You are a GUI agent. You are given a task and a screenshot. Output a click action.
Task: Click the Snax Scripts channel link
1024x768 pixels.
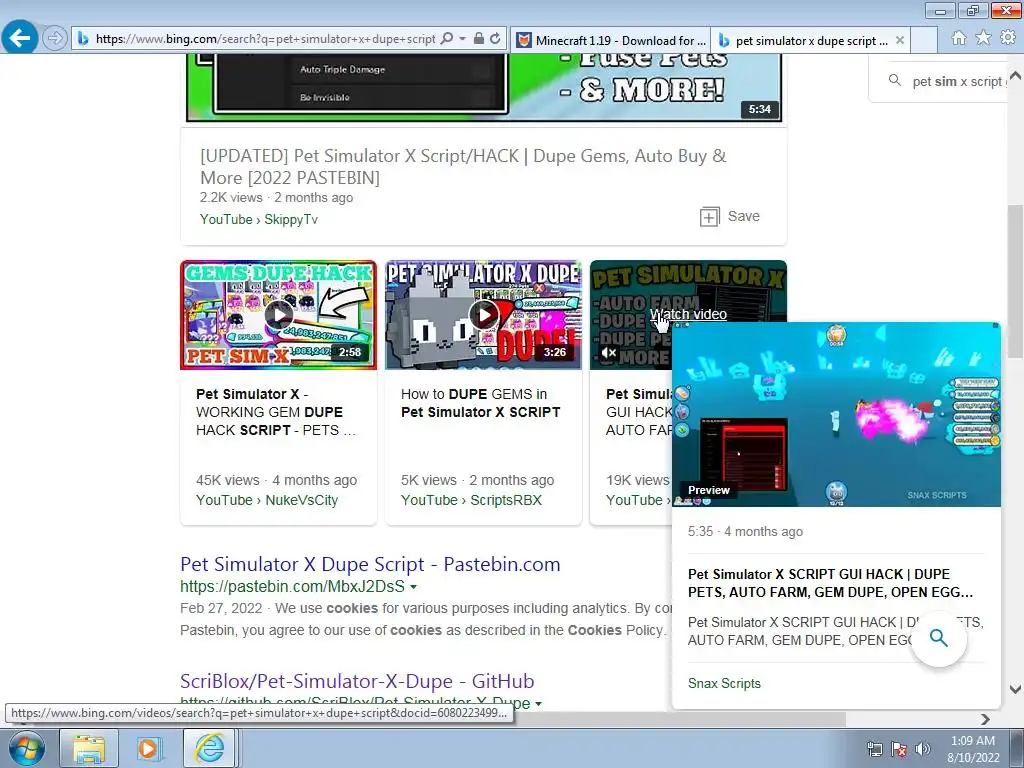pos(724,684)
